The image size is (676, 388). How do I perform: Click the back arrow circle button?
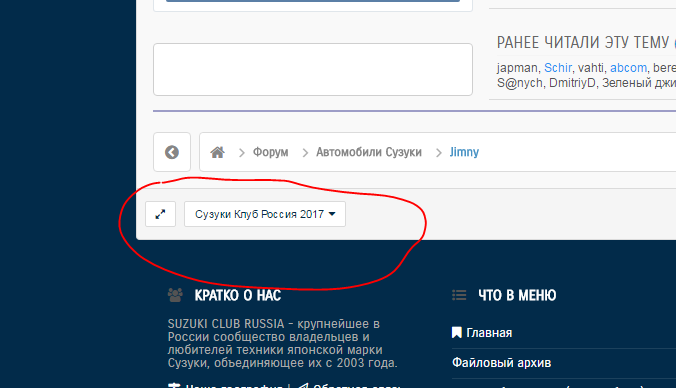click(172, 152)
